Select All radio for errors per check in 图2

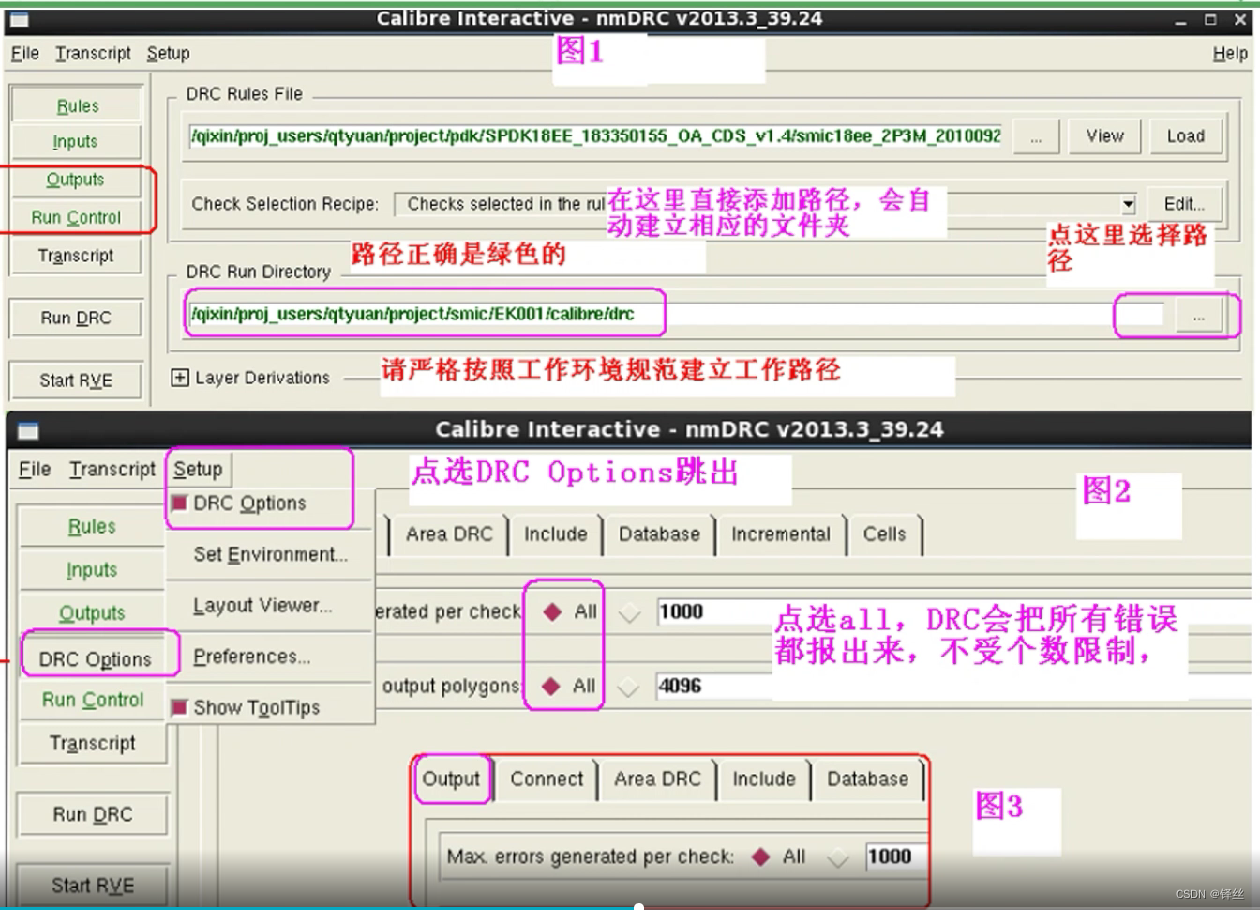552,612
